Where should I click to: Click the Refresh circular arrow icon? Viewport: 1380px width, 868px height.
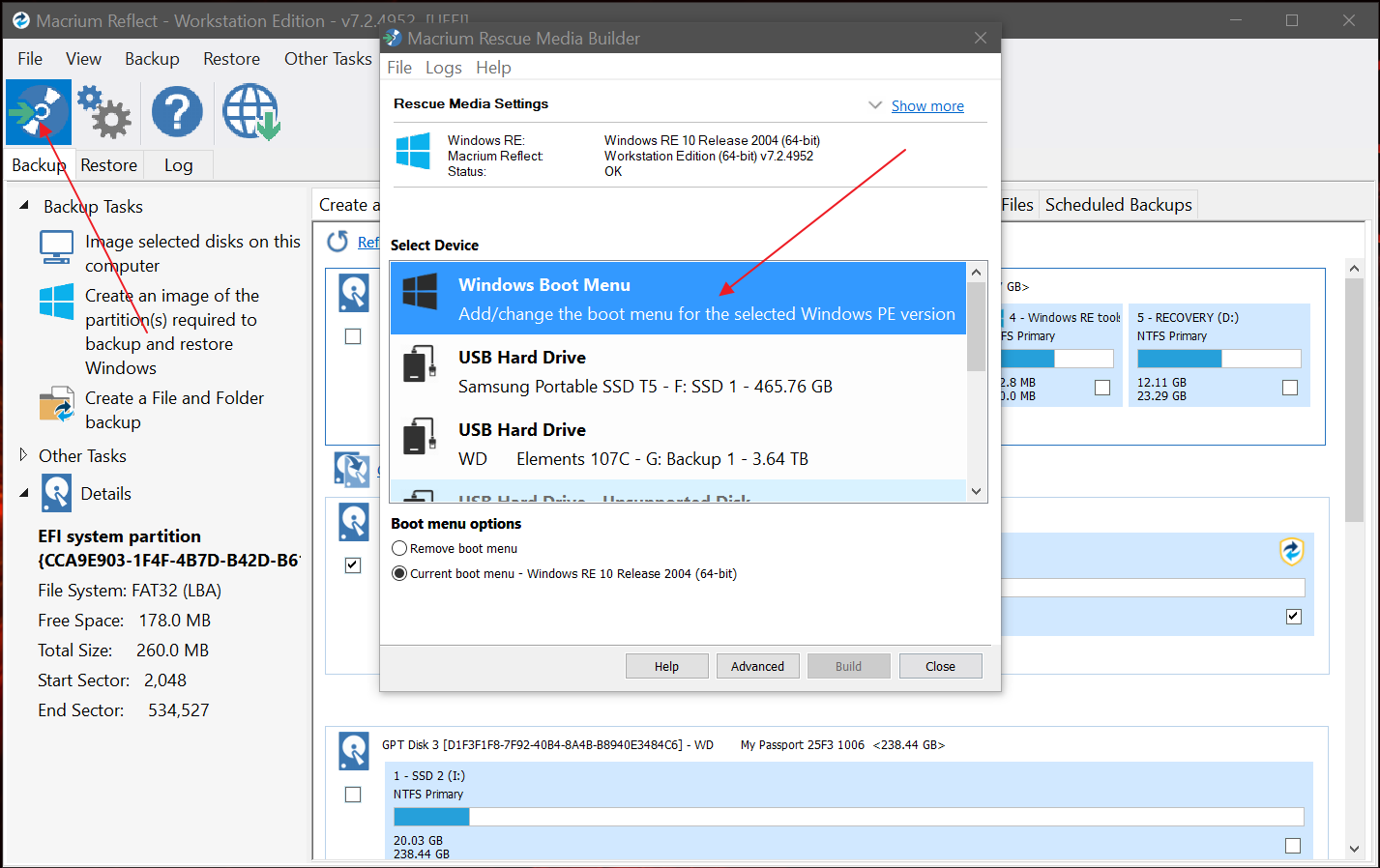point(338,241)
